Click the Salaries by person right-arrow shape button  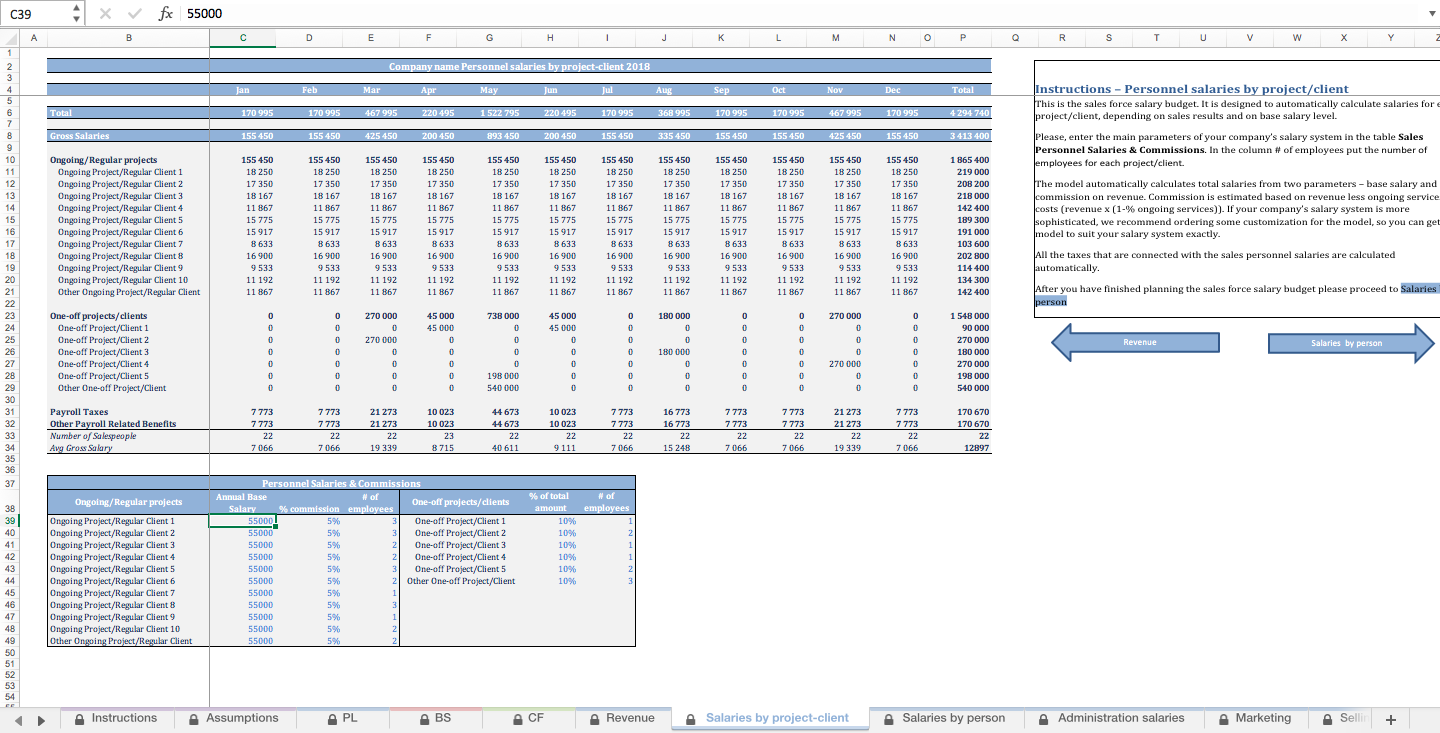pyautogui.click(x=1350, y=342)
